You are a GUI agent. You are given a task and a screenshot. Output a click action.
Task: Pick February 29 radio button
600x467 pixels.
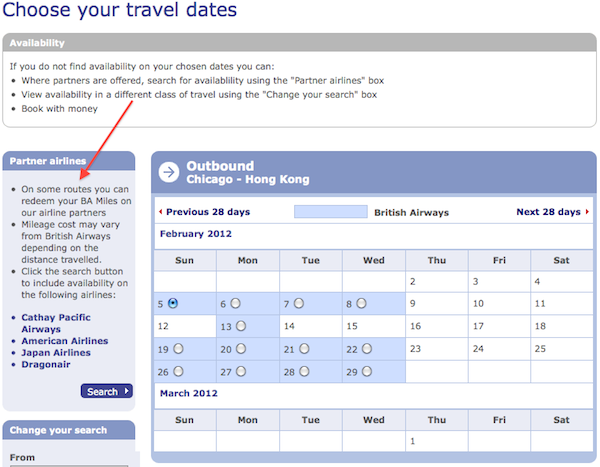[x=367, y=371]
